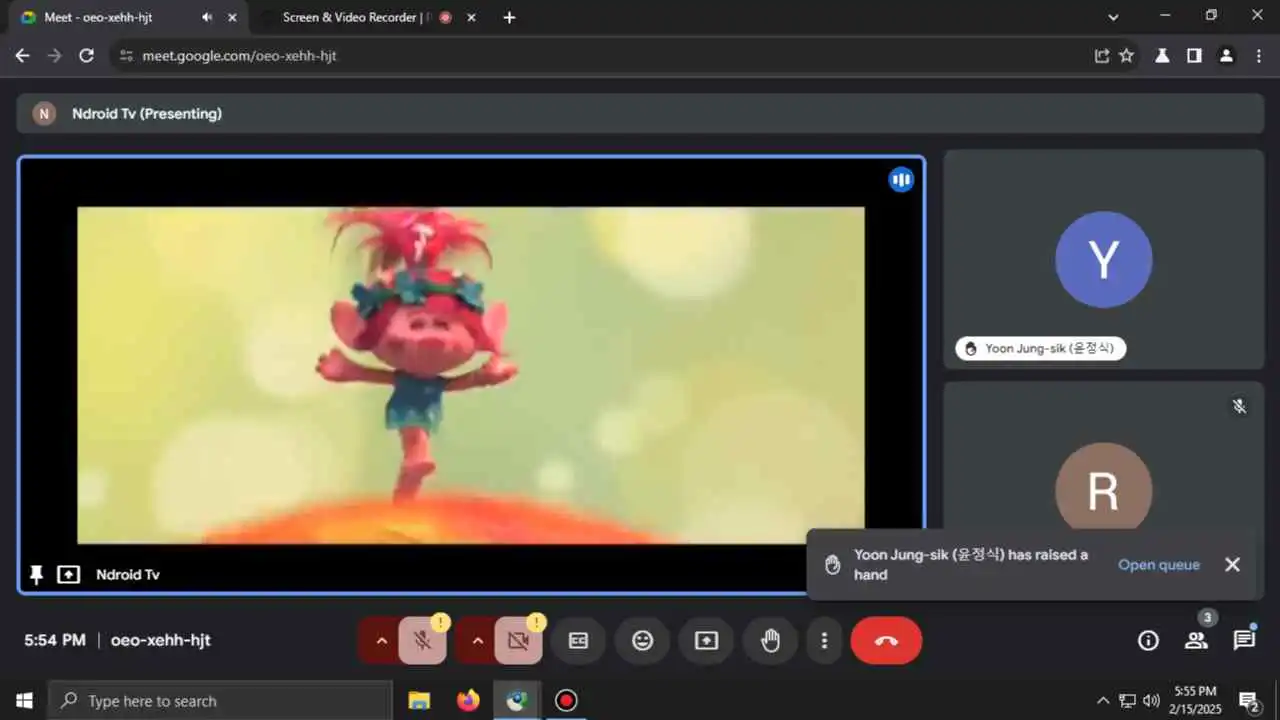The width and height of the screenshot is (1280, 720).
Task: Open network settings tray icon
Action: (1127, 701)
